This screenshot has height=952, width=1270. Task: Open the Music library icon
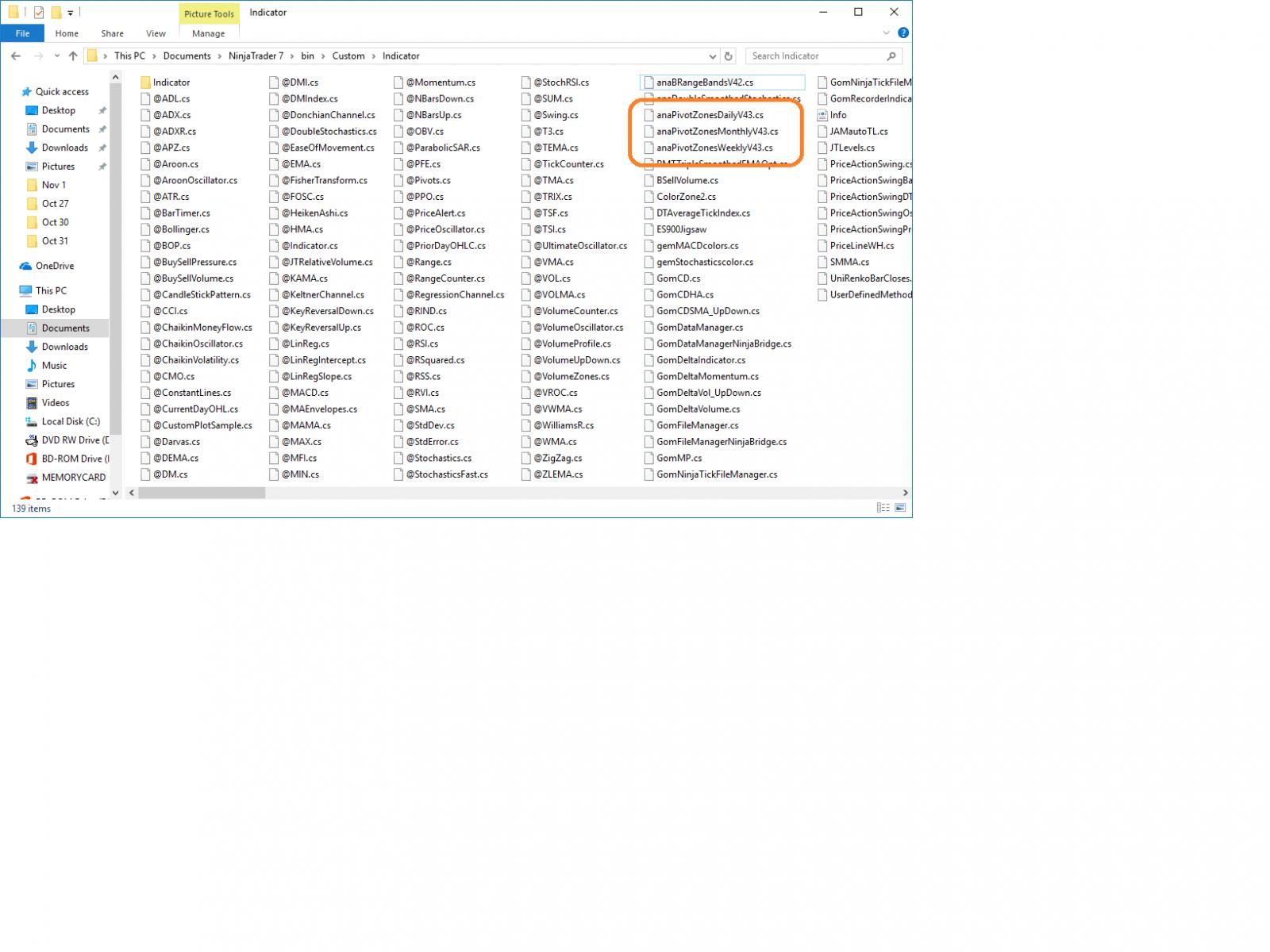coord(32,366)
